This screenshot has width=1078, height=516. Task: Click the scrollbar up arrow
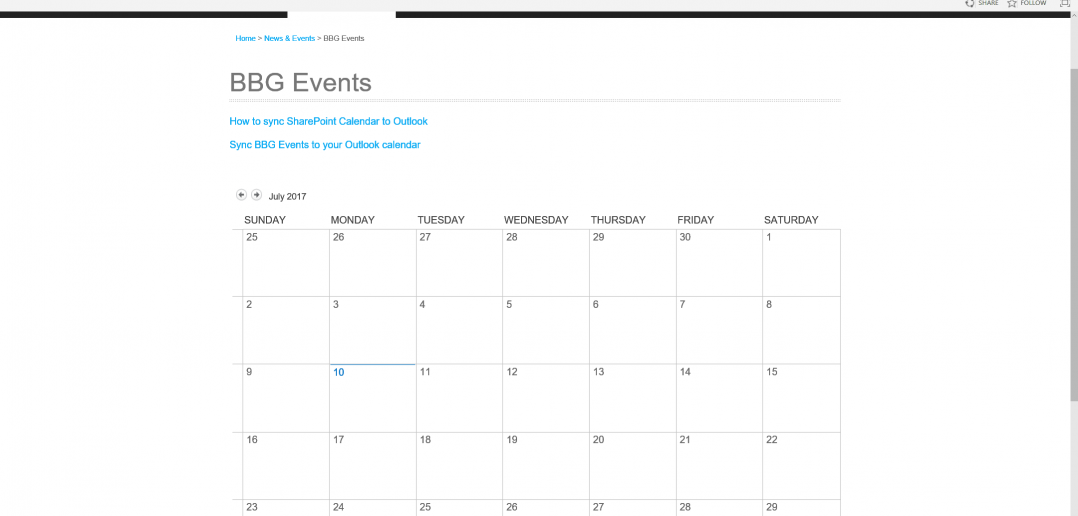1074,15
